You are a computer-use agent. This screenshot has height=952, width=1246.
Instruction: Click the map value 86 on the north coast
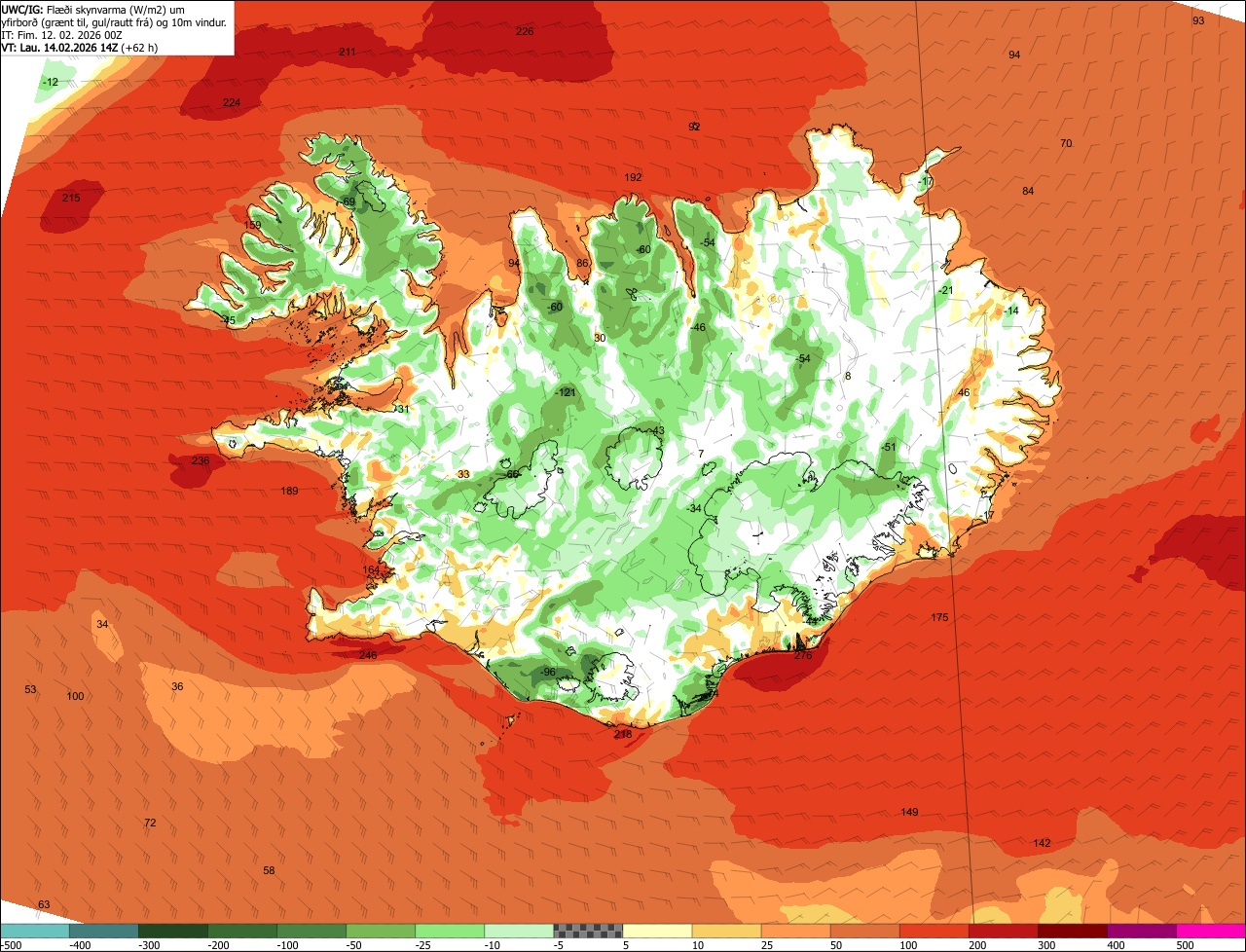point(582,263)
